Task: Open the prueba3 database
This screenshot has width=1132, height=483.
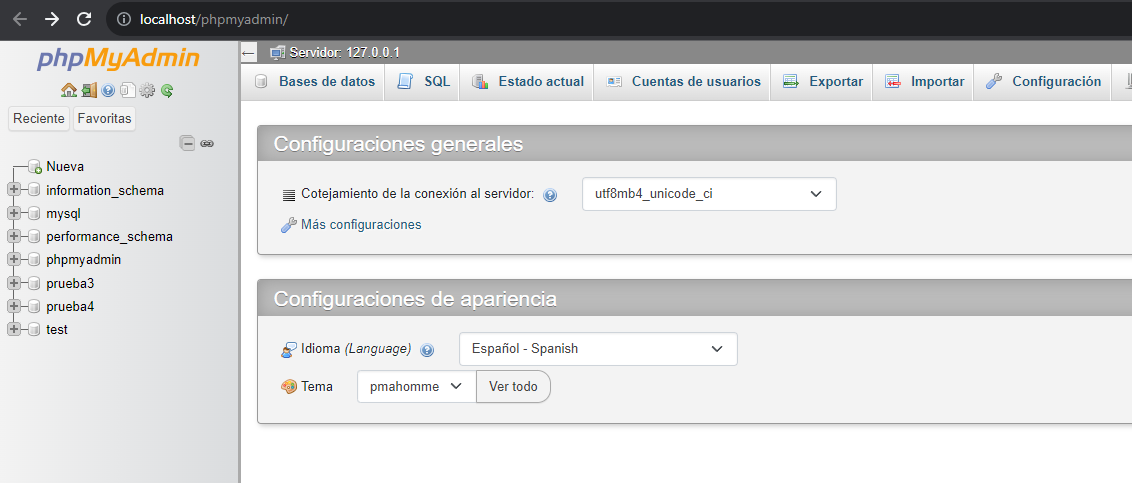Action: (70, 283)
